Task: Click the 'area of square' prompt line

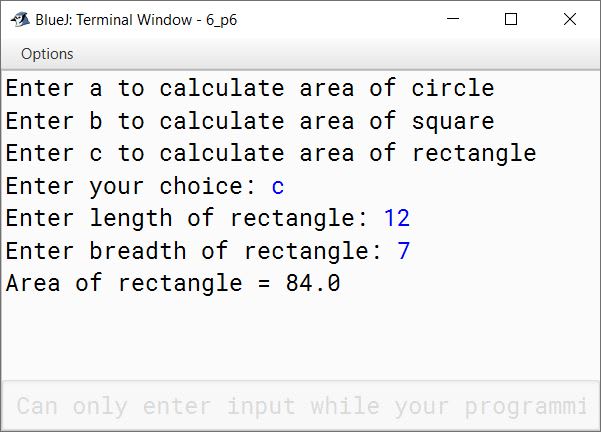Action: click(250, 121)
